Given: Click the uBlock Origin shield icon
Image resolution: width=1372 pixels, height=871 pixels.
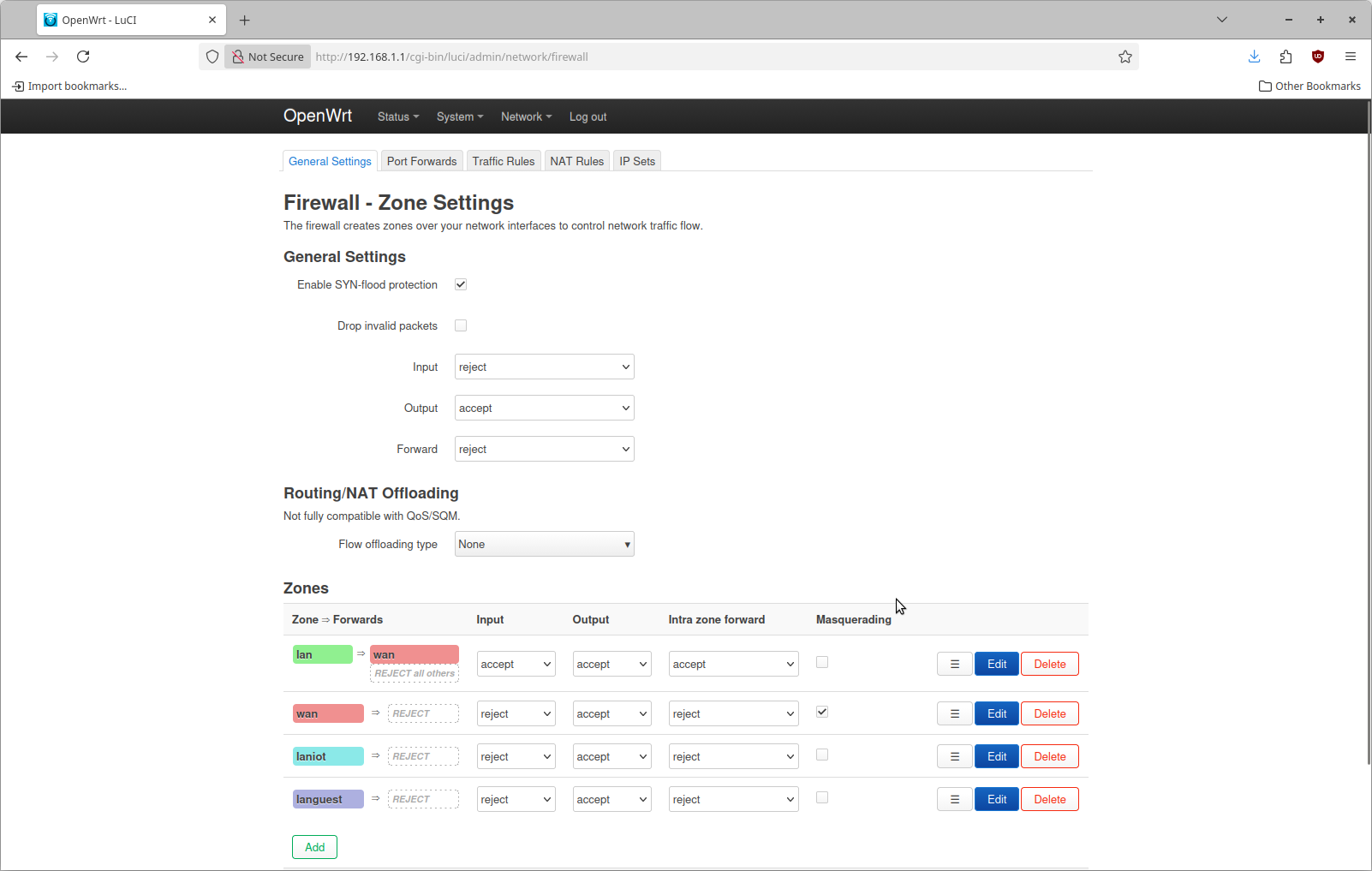Looking at the screenshot, I should click(1317, 57).
